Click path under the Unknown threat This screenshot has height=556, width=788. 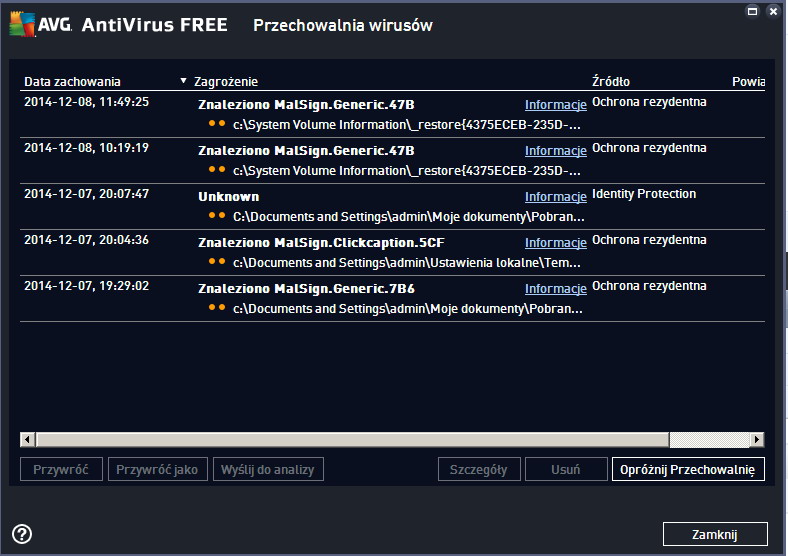click(409, 217)
